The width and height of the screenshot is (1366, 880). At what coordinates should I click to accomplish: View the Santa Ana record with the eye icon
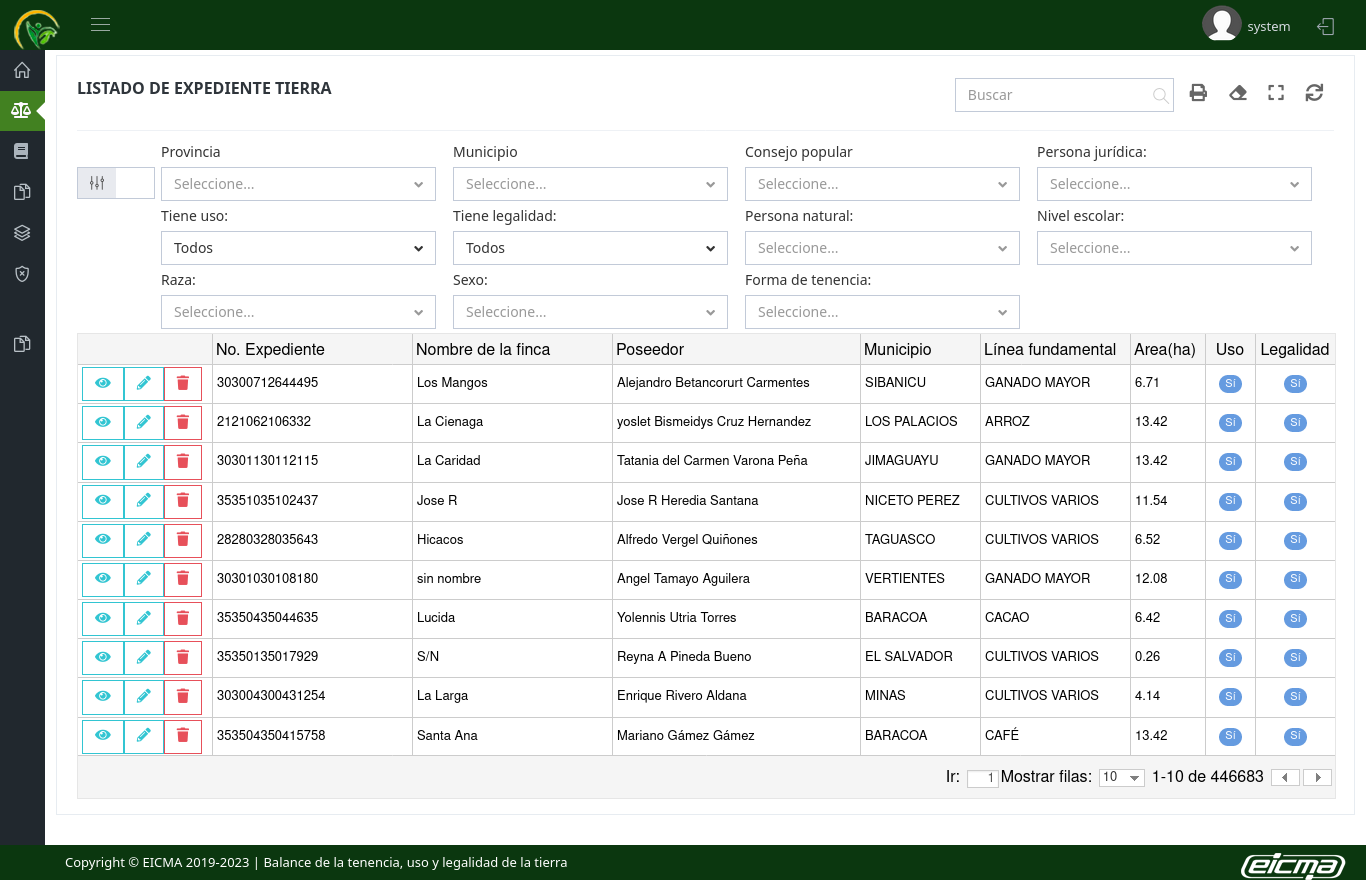pyautogui.click(x=103, y=735)
